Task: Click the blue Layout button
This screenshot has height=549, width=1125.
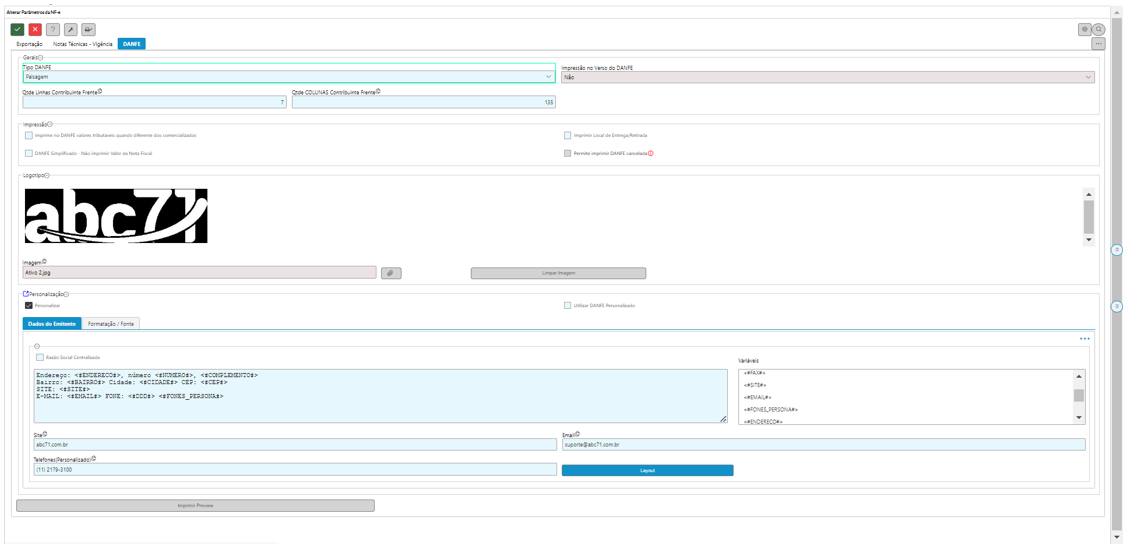Action: [647, 470]
